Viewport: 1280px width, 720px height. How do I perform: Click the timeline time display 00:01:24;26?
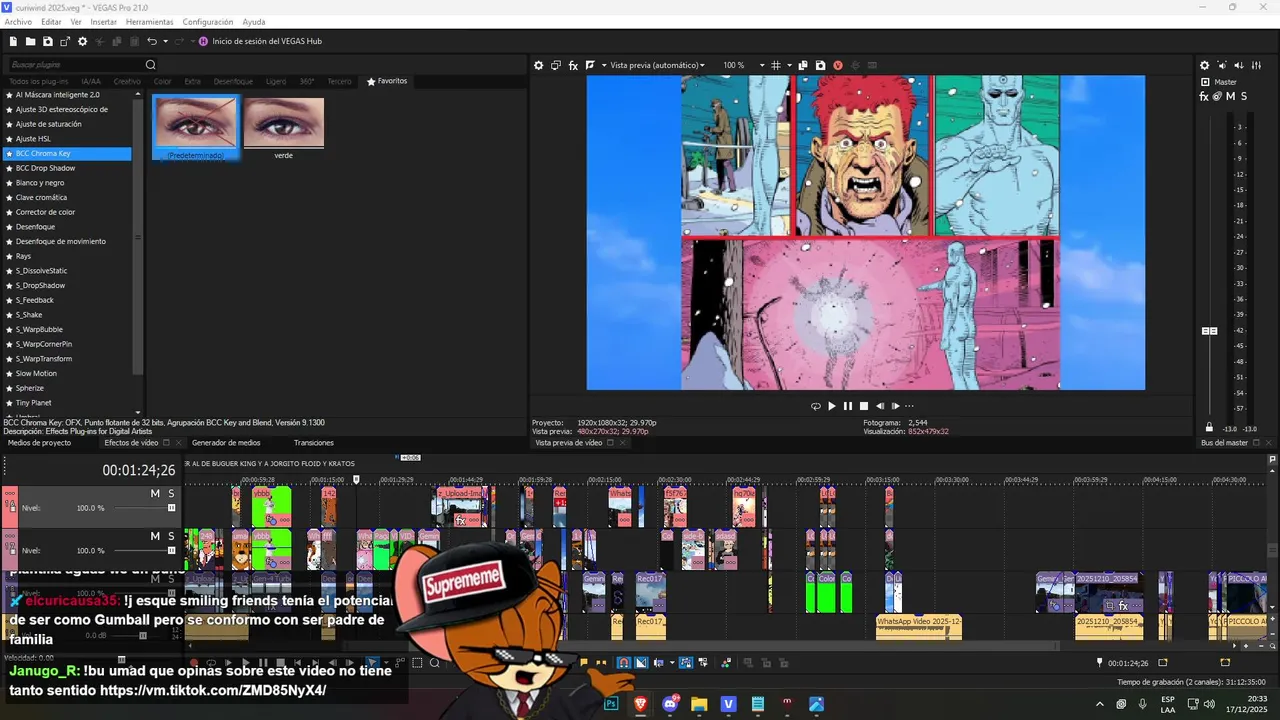click(x=139, y=470)
